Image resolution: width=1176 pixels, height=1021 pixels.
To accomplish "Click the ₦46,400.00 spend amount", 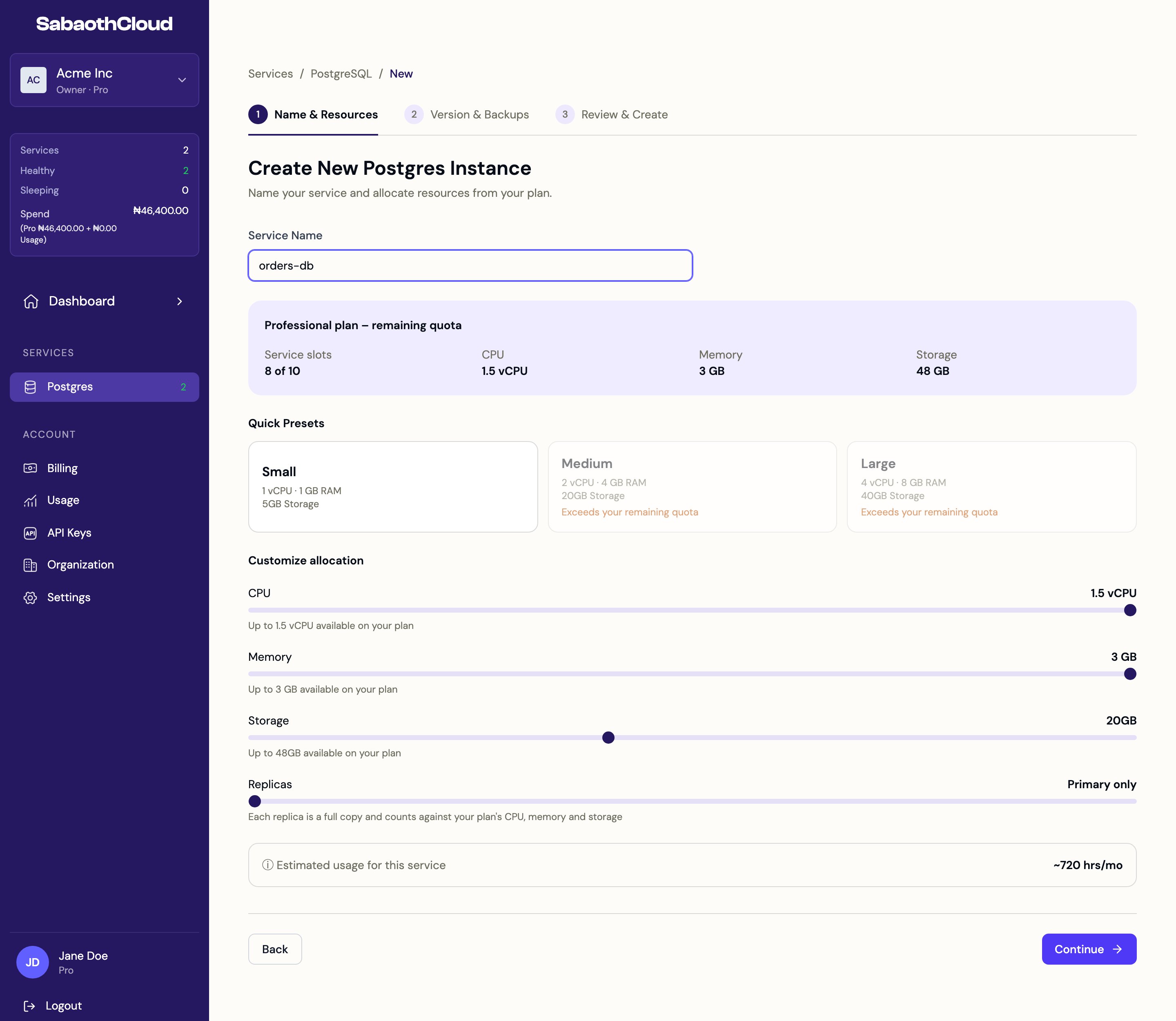I will click(160, 211).
